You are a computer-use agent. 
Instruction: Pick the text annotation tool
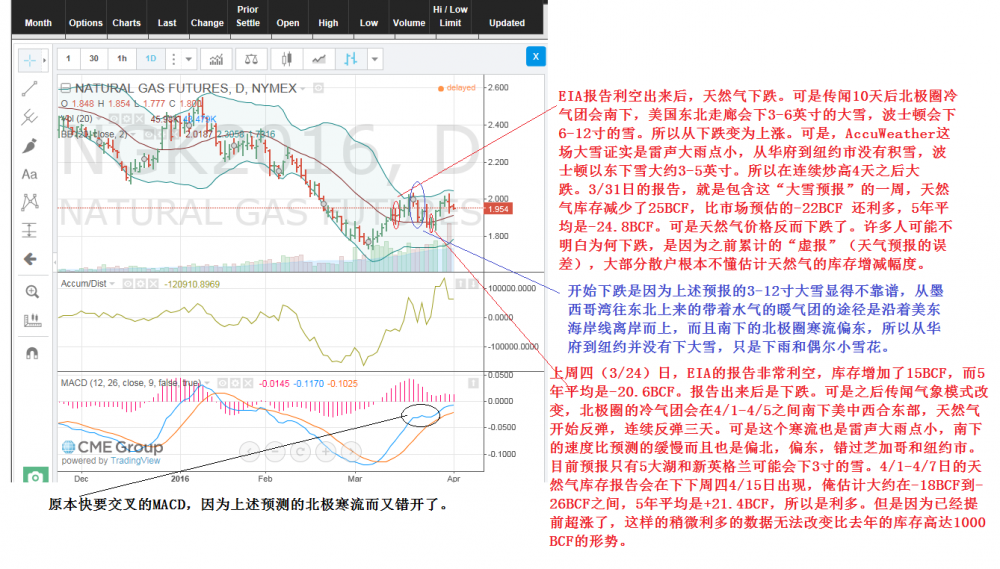pos(31,174)
